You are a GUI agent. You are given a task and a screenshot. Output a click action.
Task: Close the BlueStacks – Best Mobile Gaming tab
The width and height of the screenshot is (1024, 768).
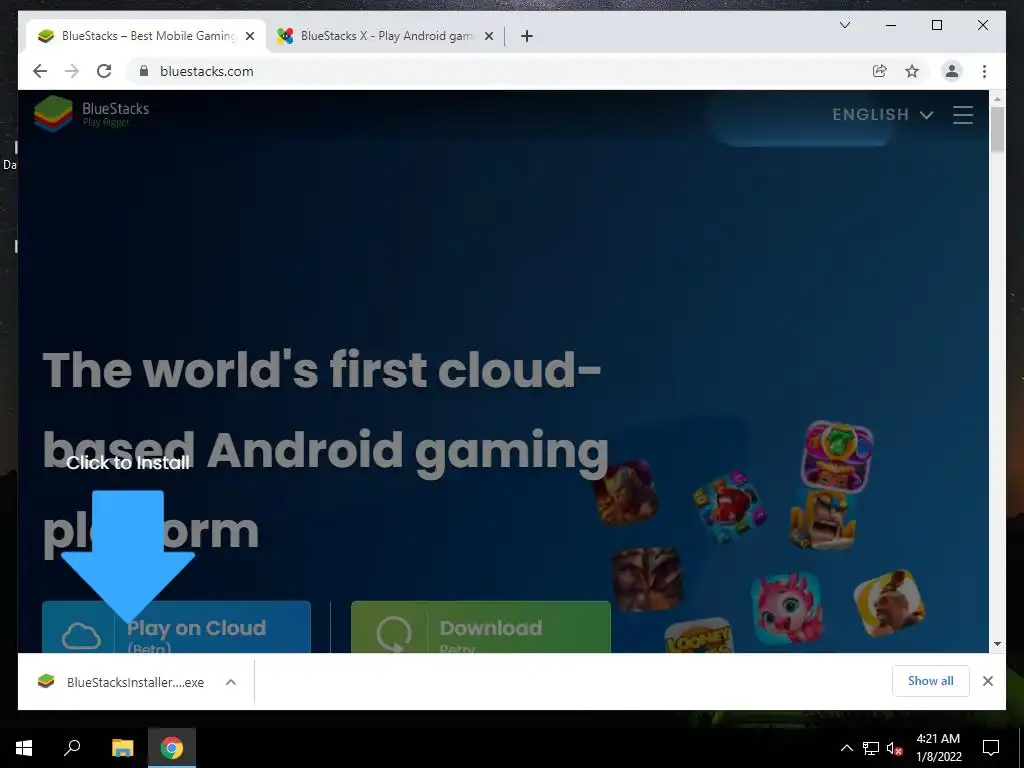(250, 36)
